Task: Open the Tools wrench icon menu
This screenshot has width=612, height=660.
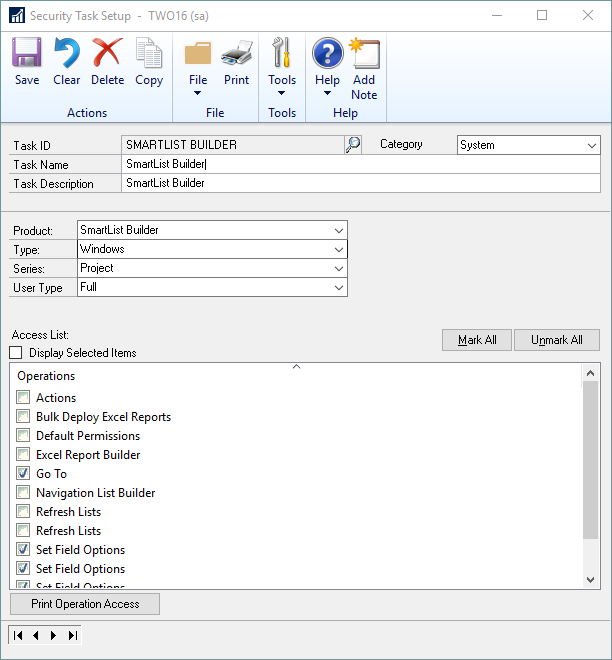Action: point(282,53)
